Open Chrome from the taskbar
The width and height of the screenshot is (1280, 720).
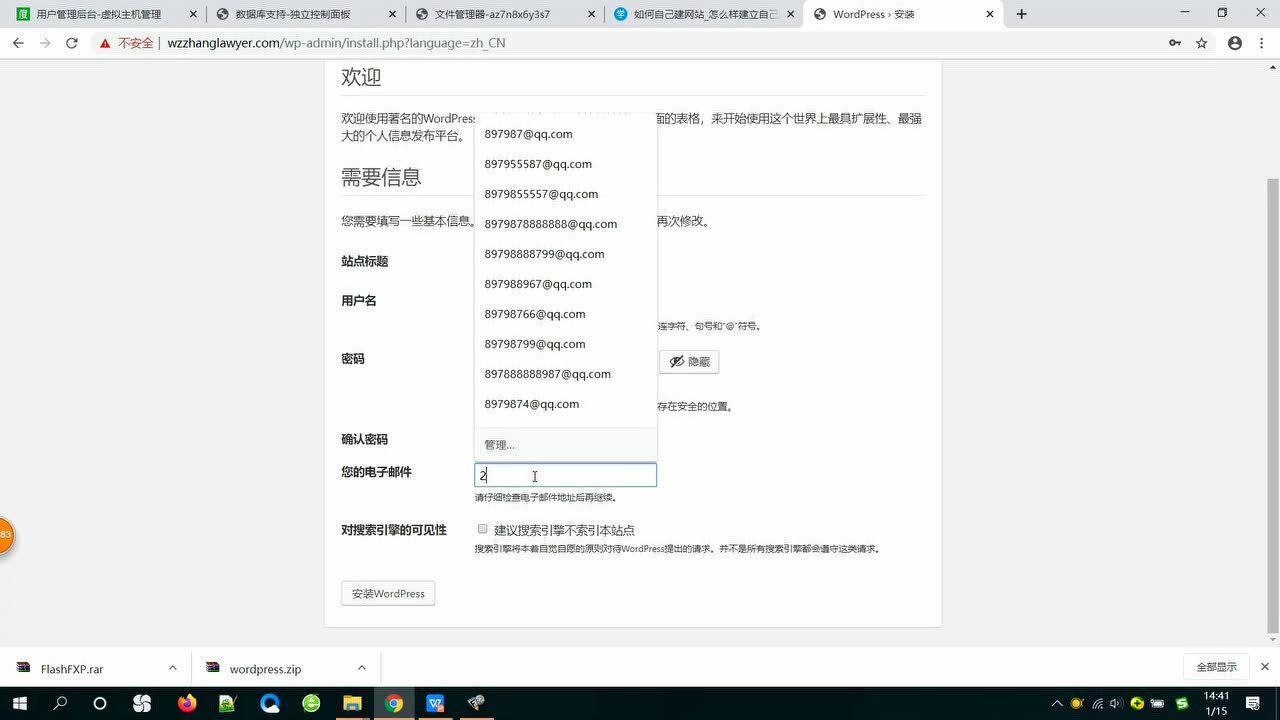(394, 703)
